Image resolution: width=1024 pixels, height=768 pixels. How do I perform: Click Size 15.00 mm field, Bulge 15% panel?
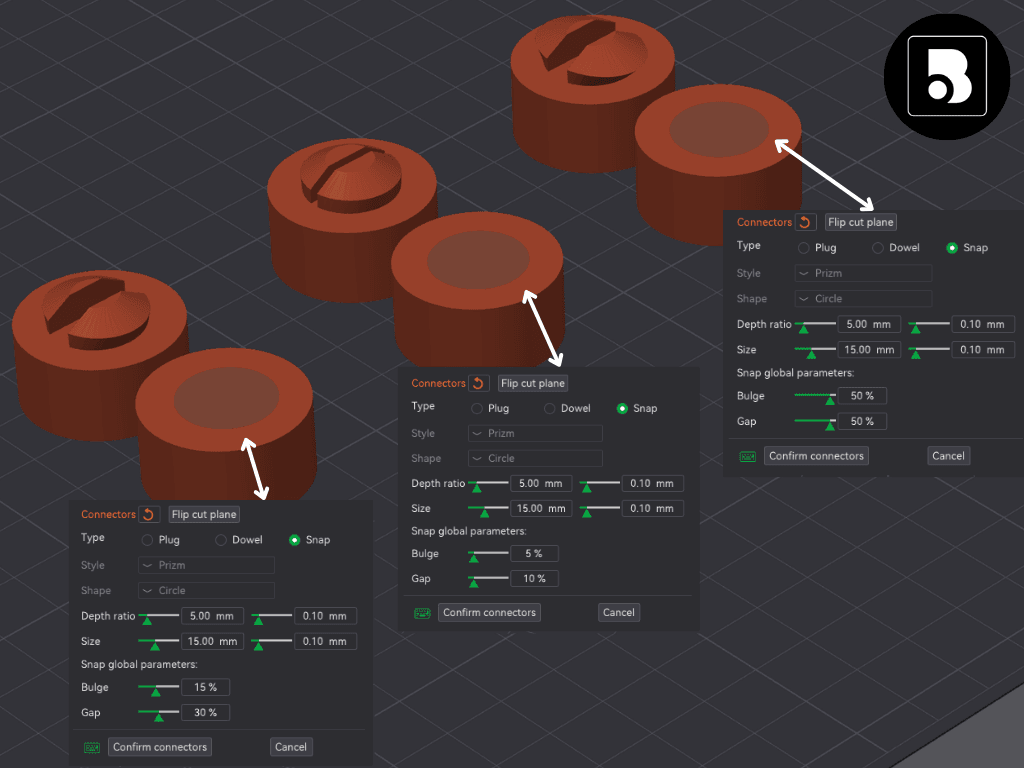point(212,641)
